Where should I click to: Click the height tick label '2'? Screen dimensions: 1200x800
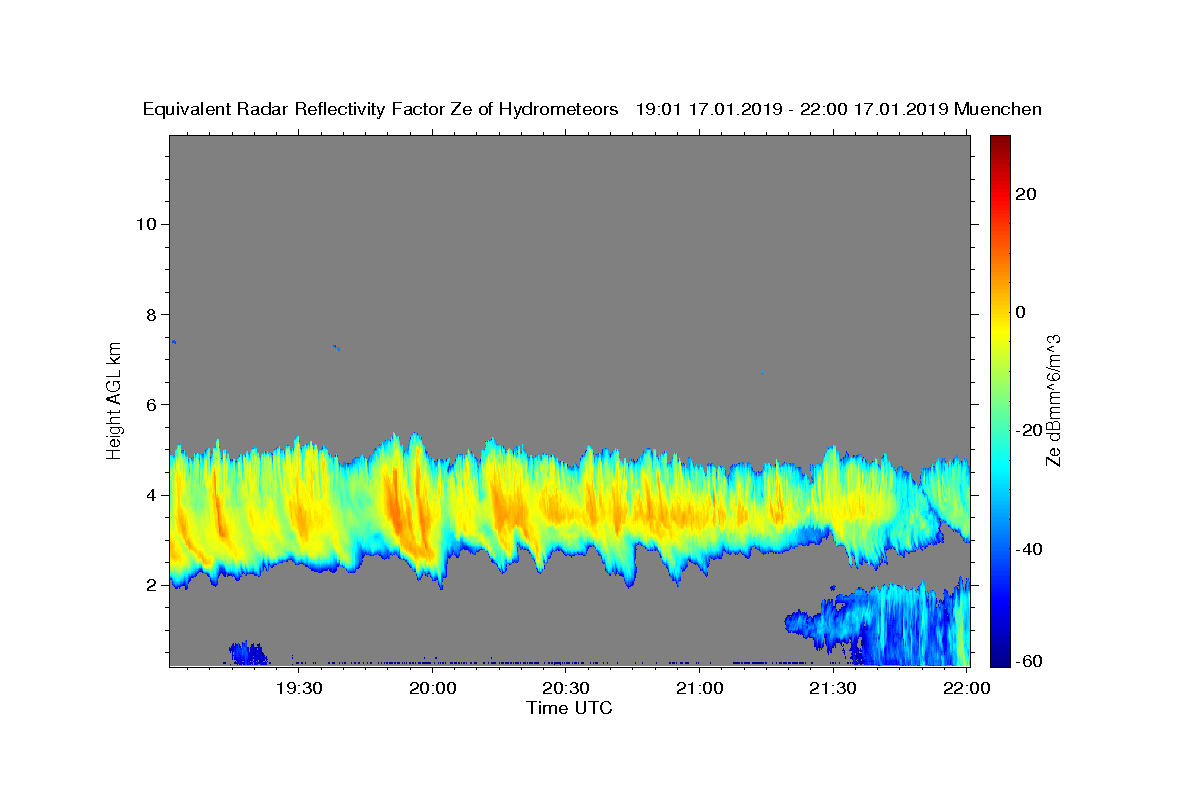tap(151, 585)
